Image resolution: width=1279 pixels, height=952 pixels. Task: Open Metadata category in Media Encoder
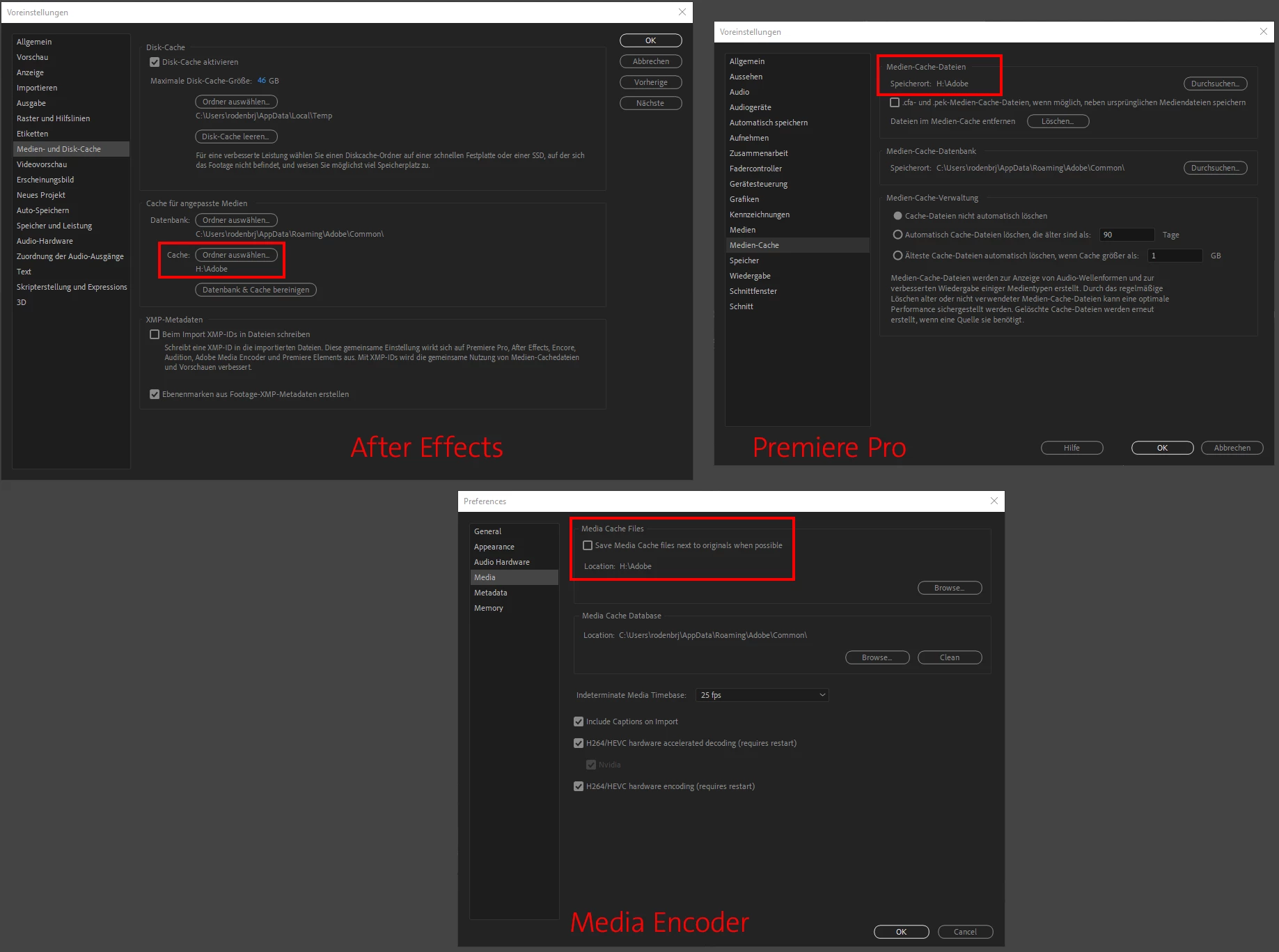tap(514, 593)
